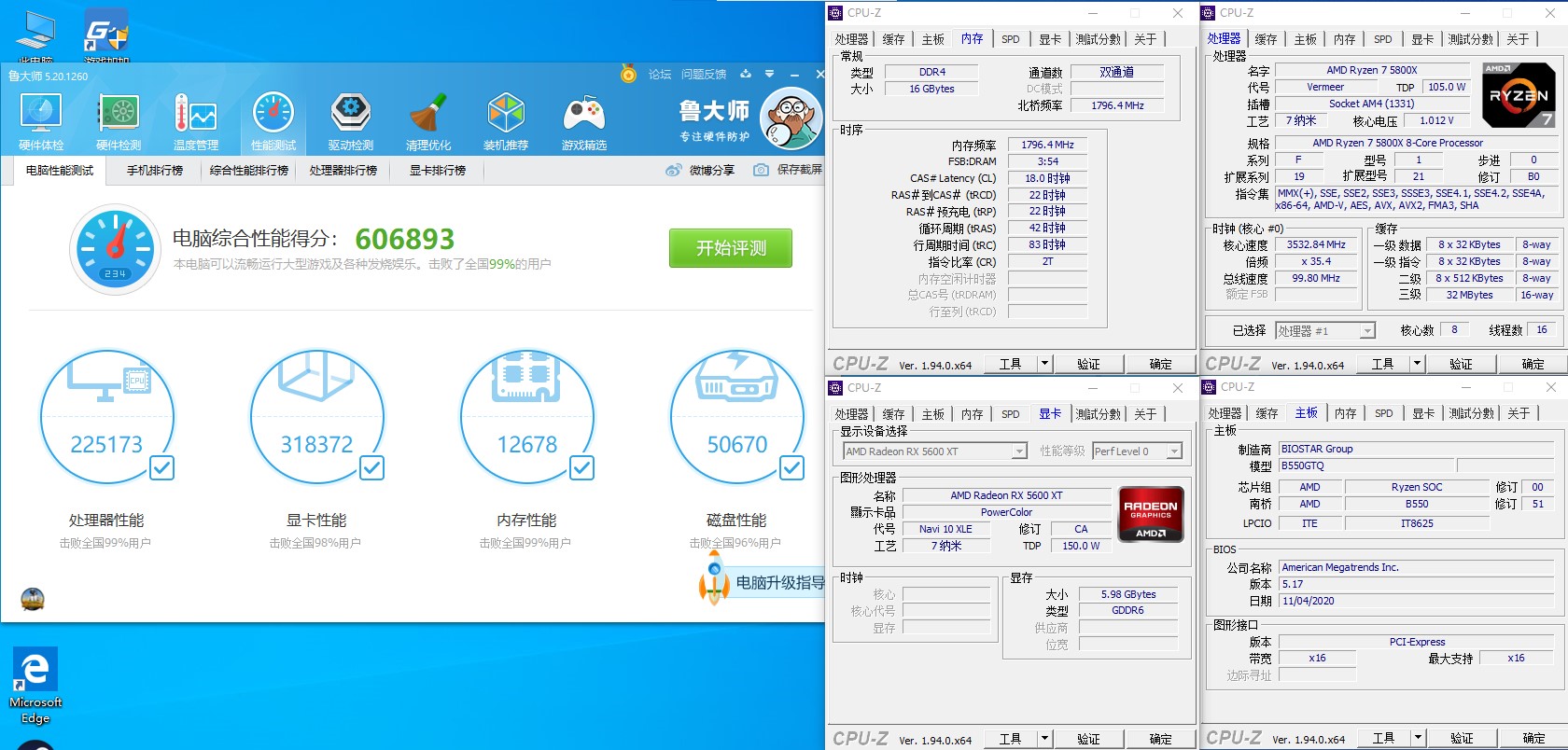Open SPD tab in memory CPU-Z window
The height and width of the screenshot is (750, 1568).
click(x=1011, y=39)
